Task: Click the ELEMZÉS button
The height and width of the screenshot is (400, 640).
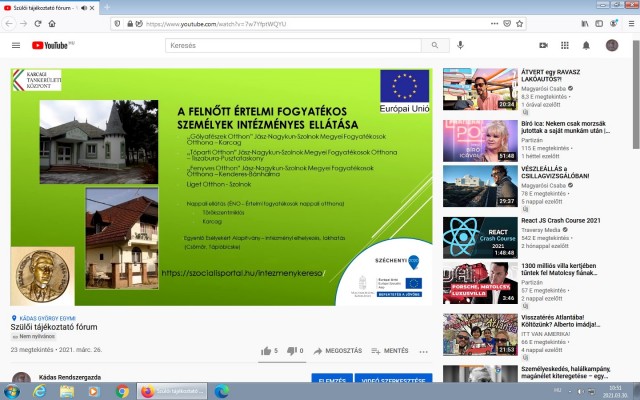Action: click(332, 378)
